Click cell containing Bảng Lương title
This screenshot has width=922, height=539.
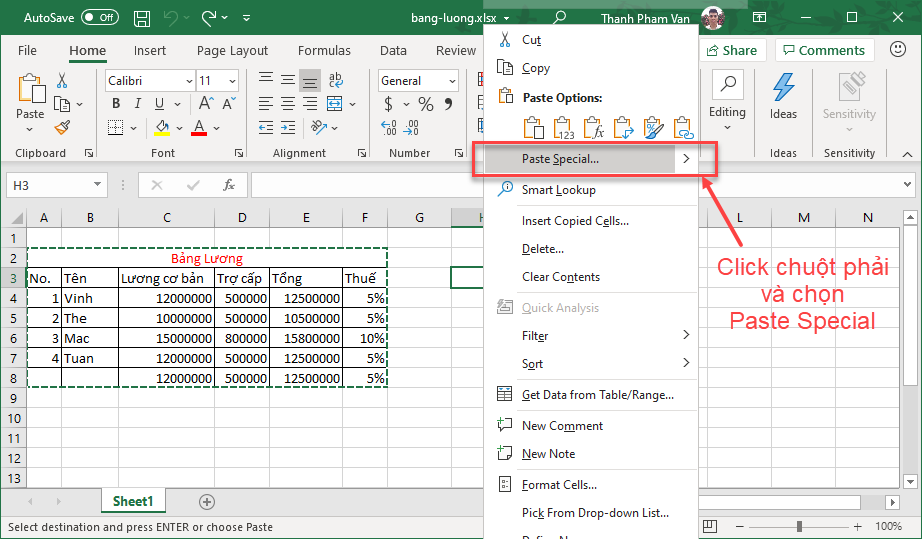(207, 258)
